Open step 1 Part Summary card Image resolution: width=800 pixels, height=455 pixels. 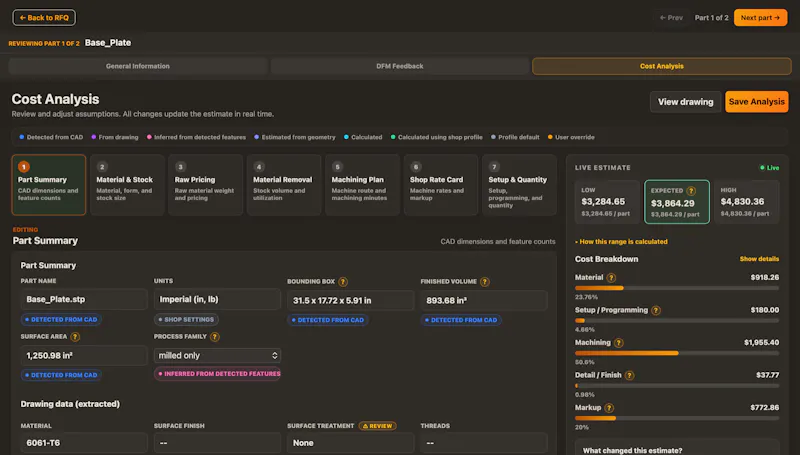[x=48, y=185]
